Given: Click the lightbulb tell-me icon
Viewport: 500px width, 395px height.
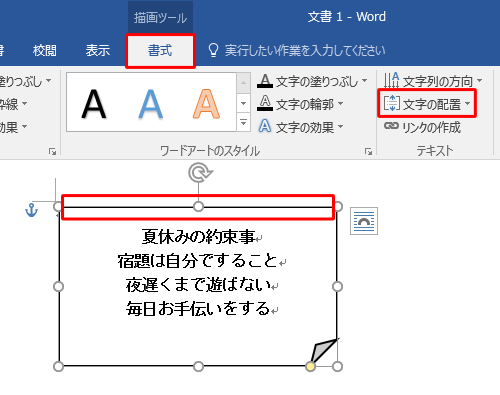Looking at the screenshot, I should point(213,50).
